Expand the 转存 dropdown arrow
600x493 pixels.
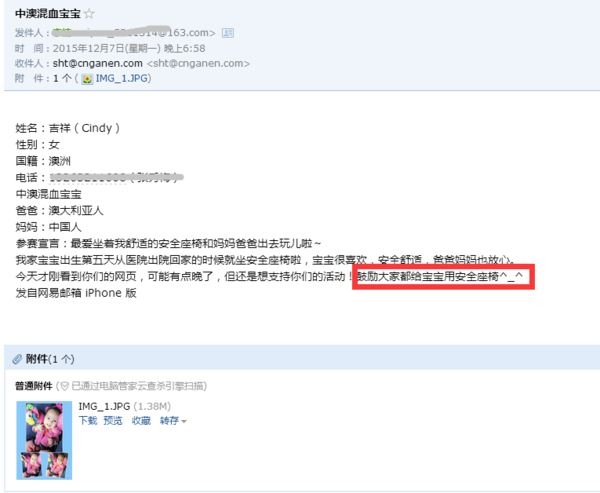click(184, 421)
